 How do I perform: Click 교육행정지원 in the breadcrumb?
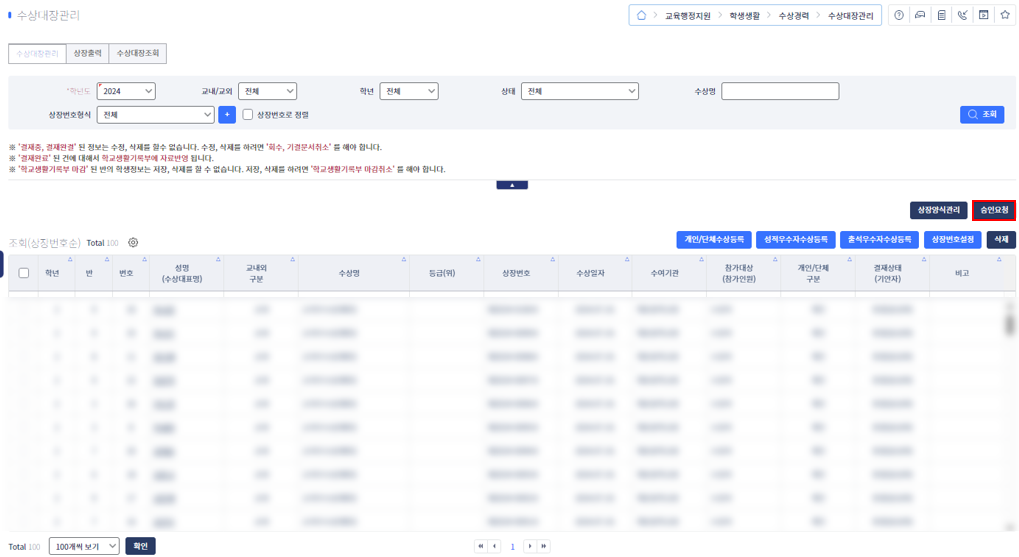pos(688,16)
